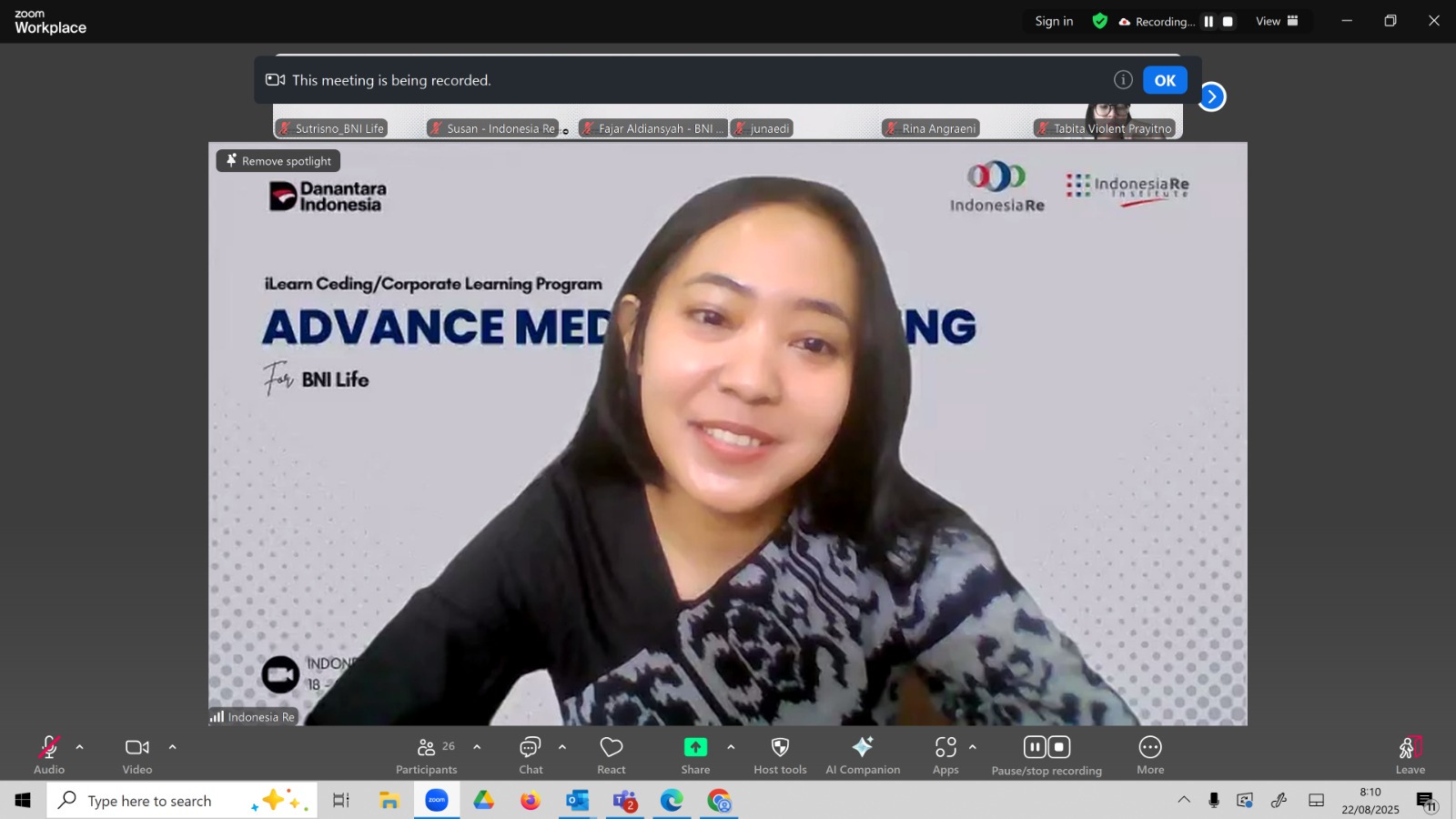Open the Participants panel
The height and width of the screenshot is (819, 1456).
pos(426,755)
